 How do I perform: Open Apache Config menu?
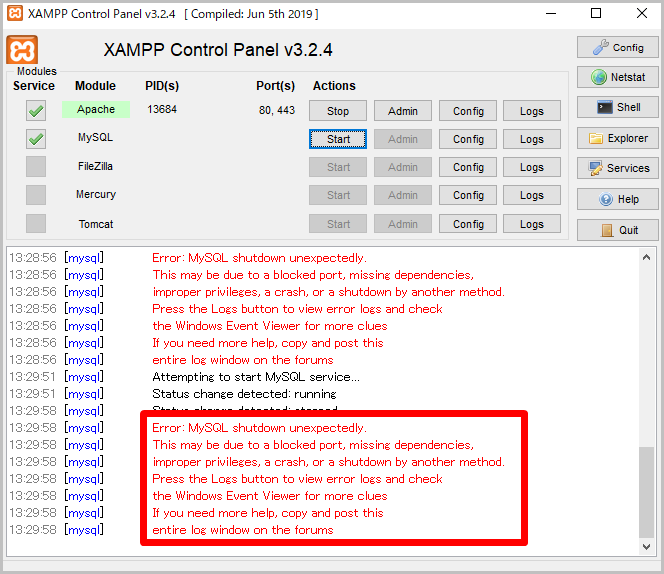pyautogui.click(x=468, y=111)
